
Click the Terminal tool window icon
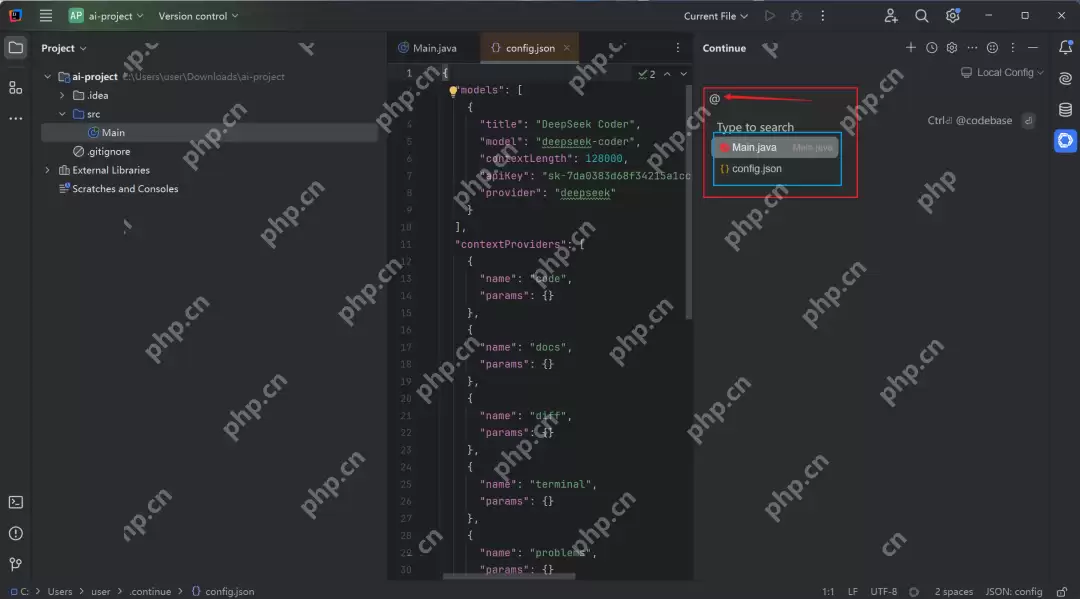[15, 503]
